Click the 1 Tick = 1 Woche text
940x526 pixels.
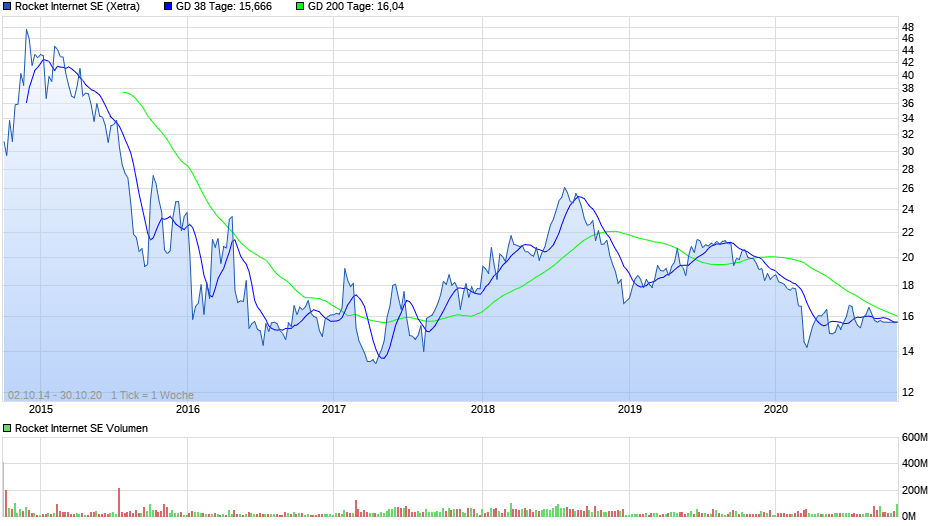click(152, 395)
